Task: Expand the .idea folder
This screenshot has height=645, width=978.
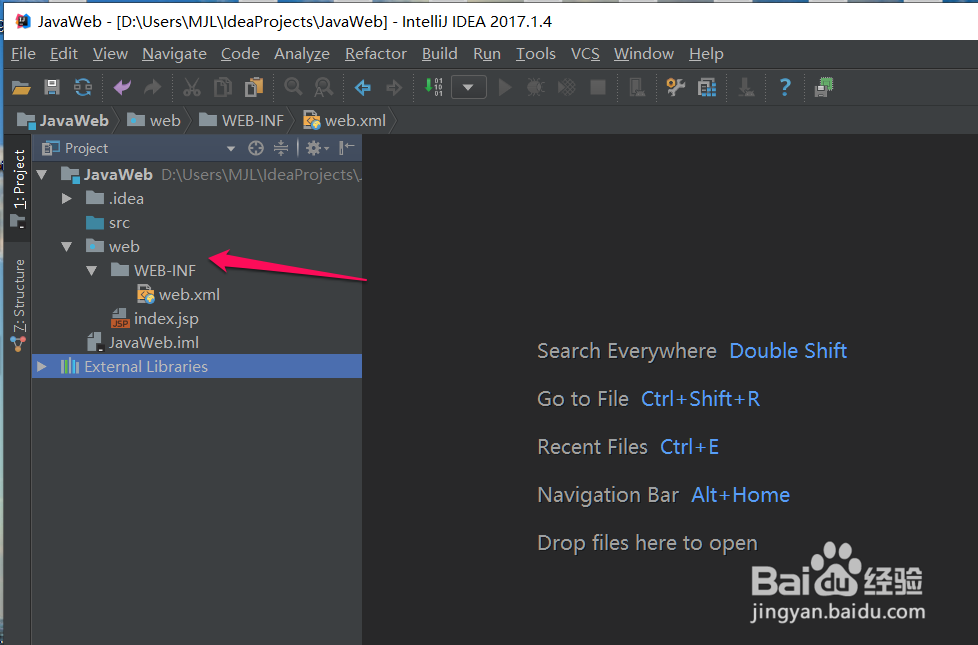Action: point(67,198)
